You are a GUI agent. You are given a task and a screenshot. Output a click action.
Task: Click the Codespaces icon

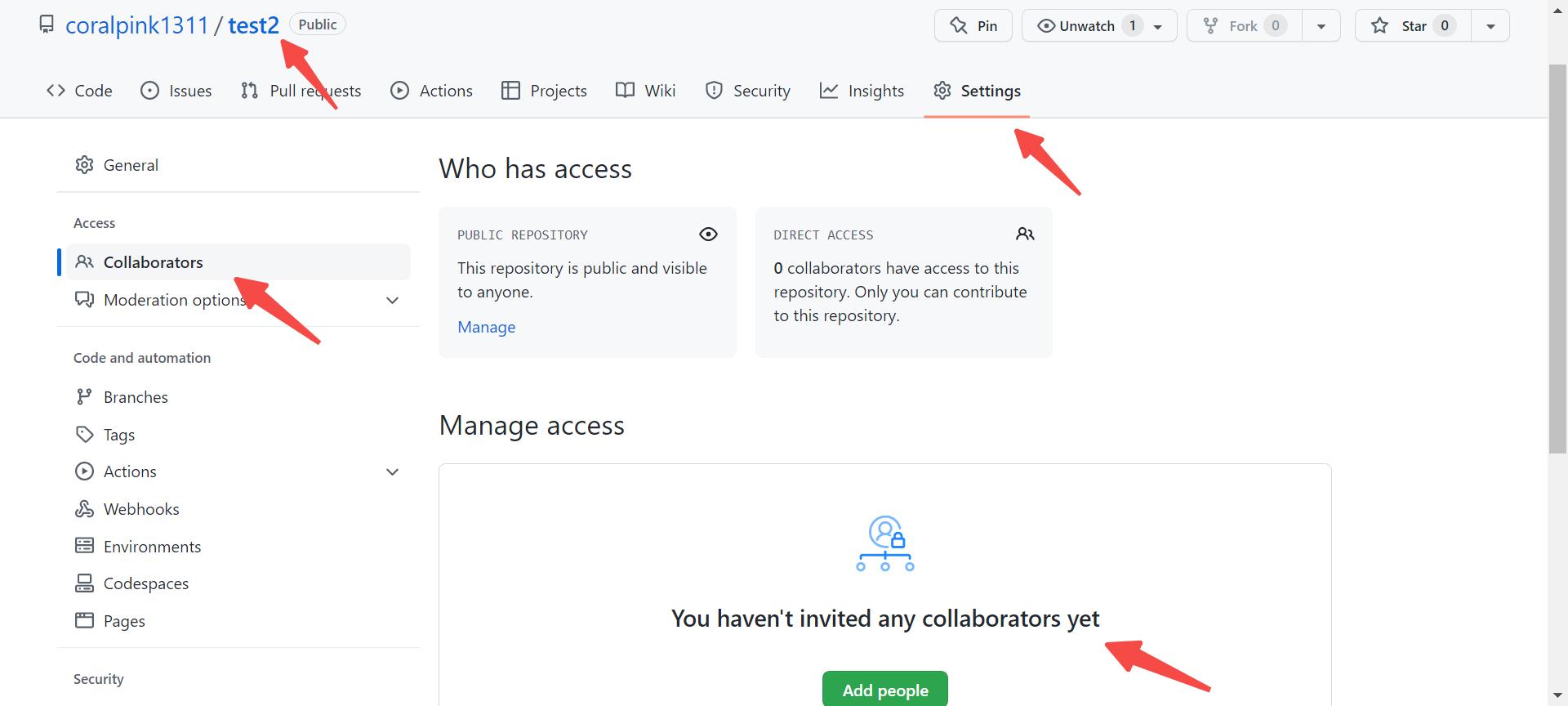pos(84,583)
